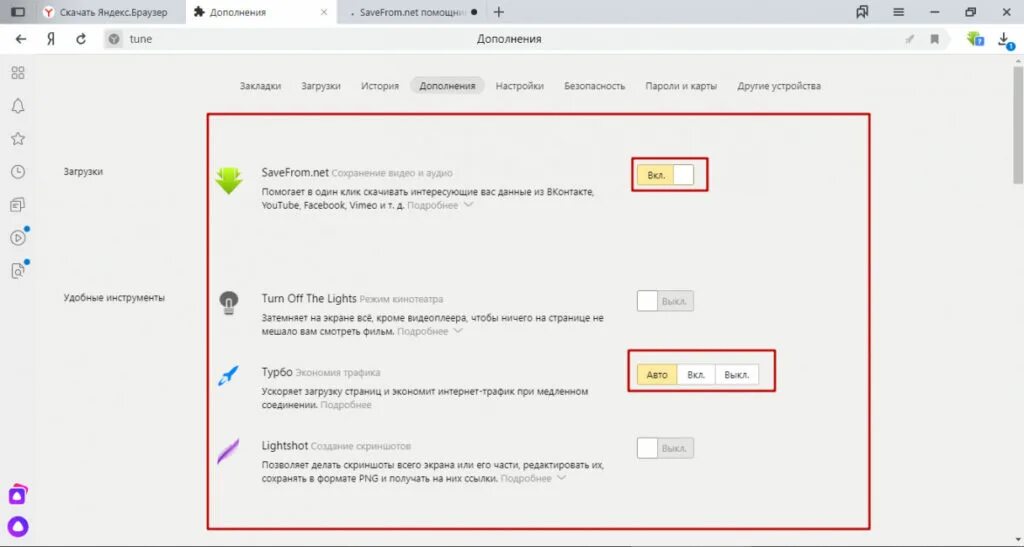This screenshot has width=1024, height=547.
Task: Switch to the Пароли и карты section
Action: click(x=681, y=86)
